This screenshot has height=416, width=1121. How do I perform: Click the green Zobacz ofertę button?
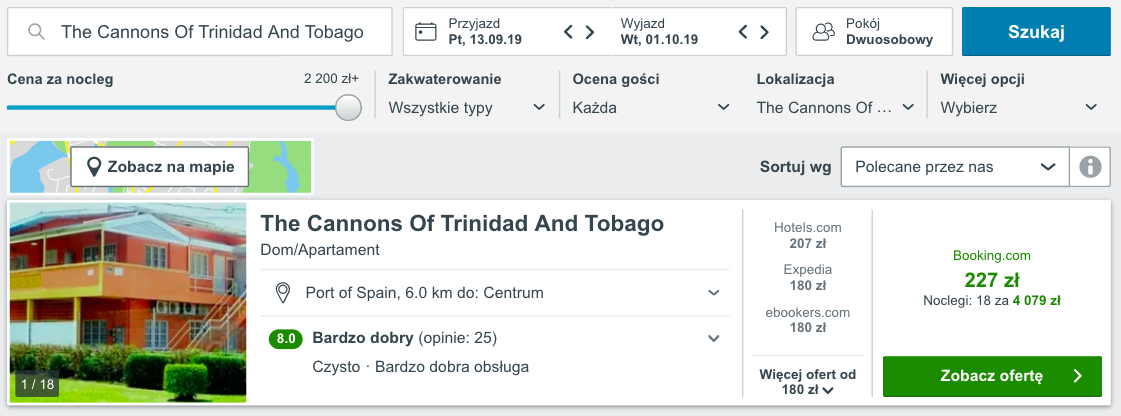coord(992,376)
